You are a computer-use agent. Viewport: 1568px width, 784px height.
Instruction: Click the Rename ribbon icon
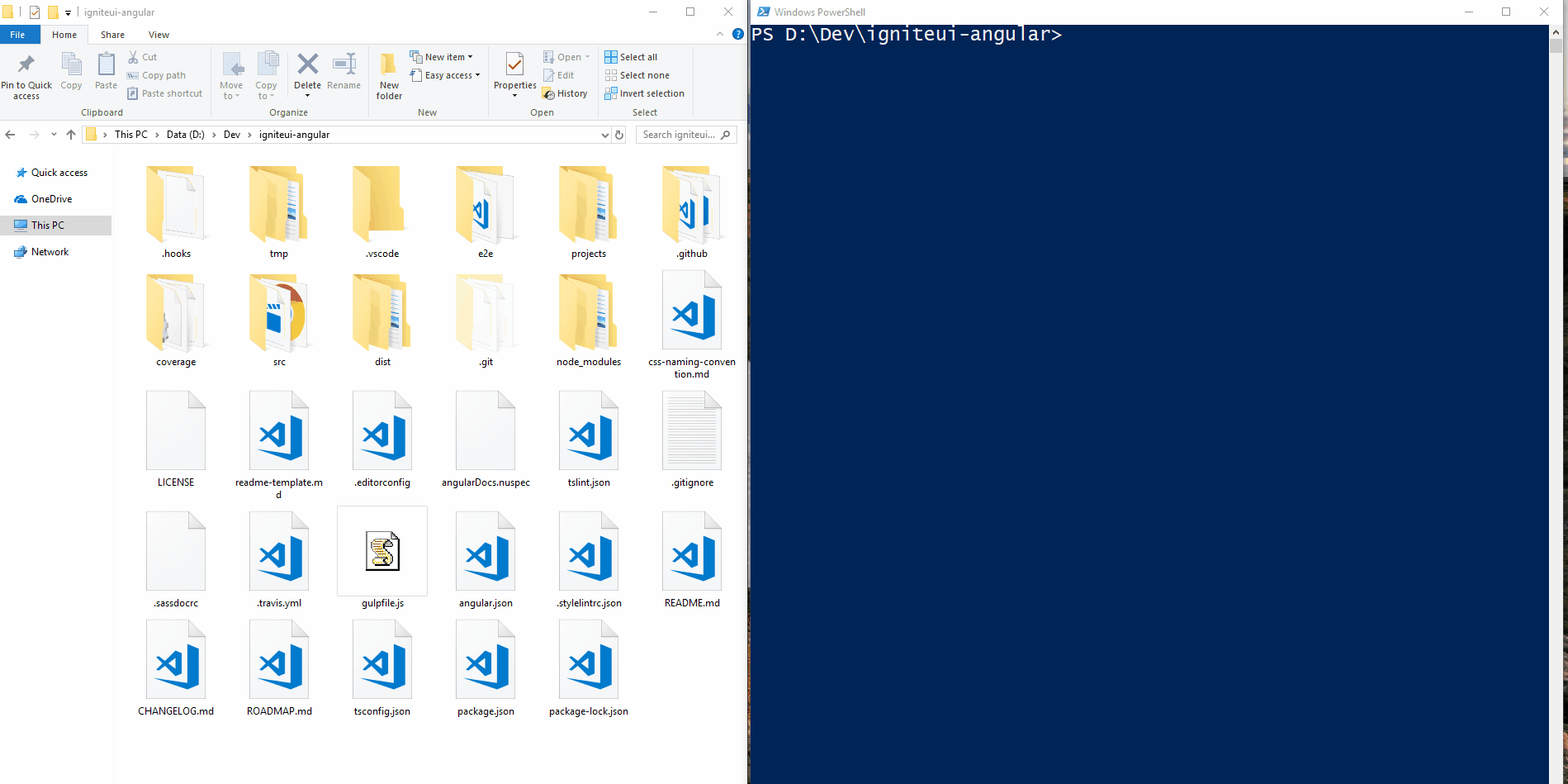click(343, 64)
